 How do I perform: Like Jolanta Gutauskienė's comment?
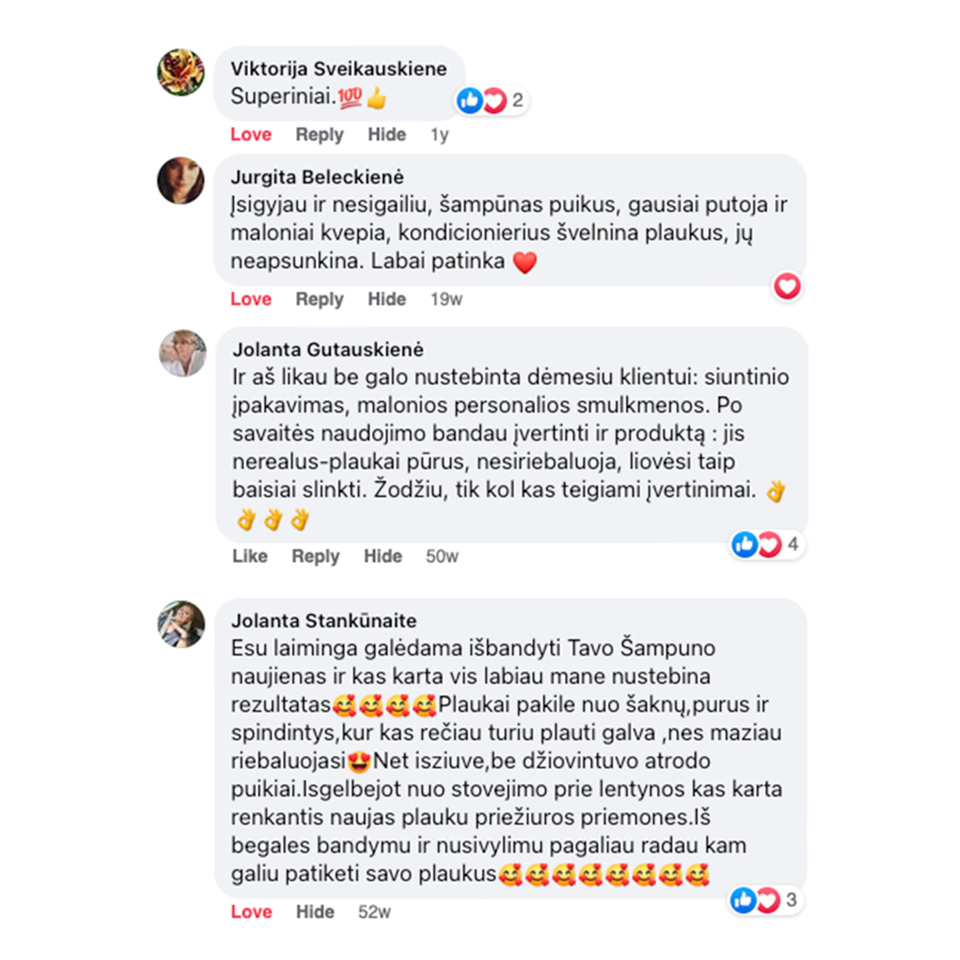[250, 557]
